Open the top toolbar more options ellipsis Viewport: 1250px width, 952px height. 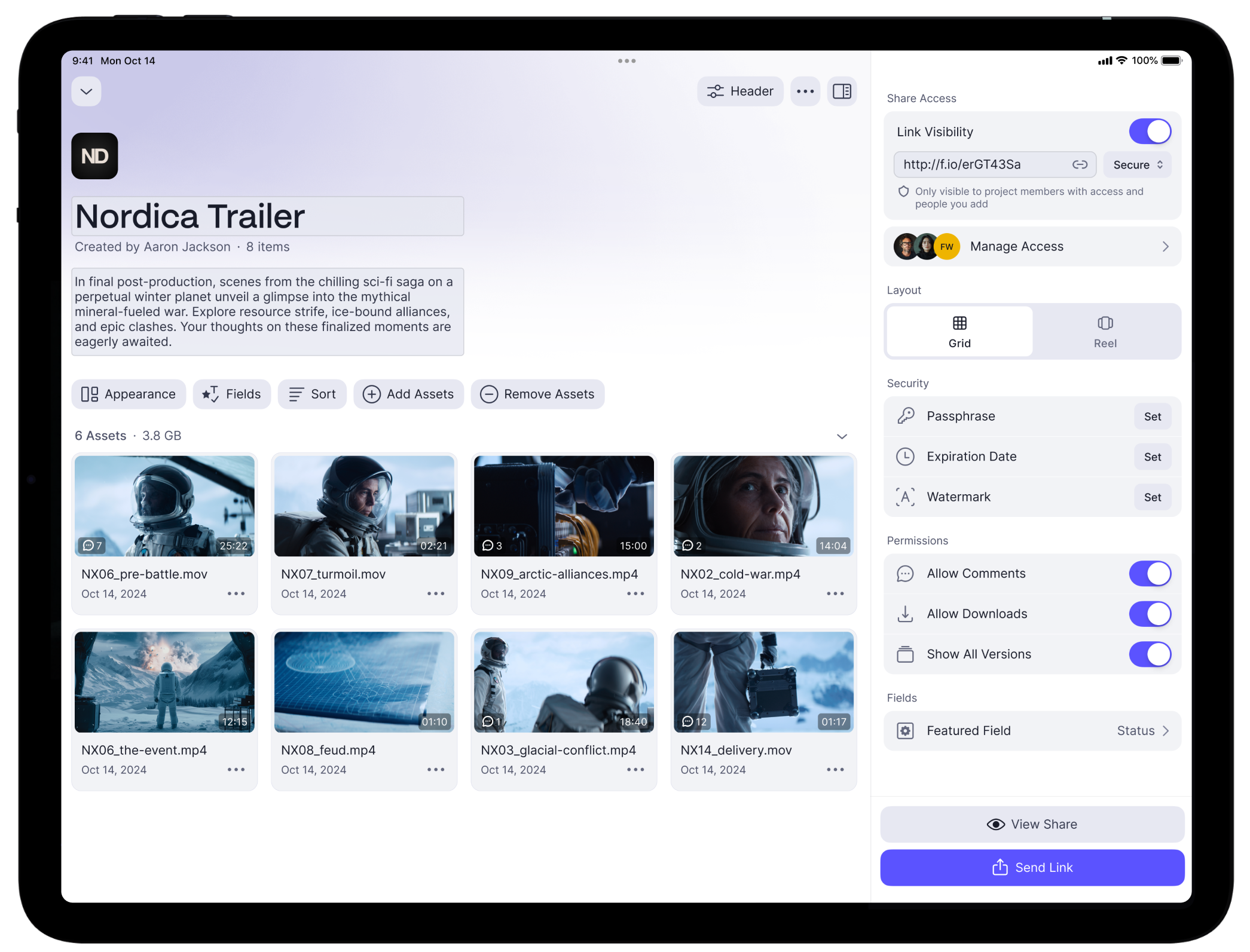[x=805, y=91]
